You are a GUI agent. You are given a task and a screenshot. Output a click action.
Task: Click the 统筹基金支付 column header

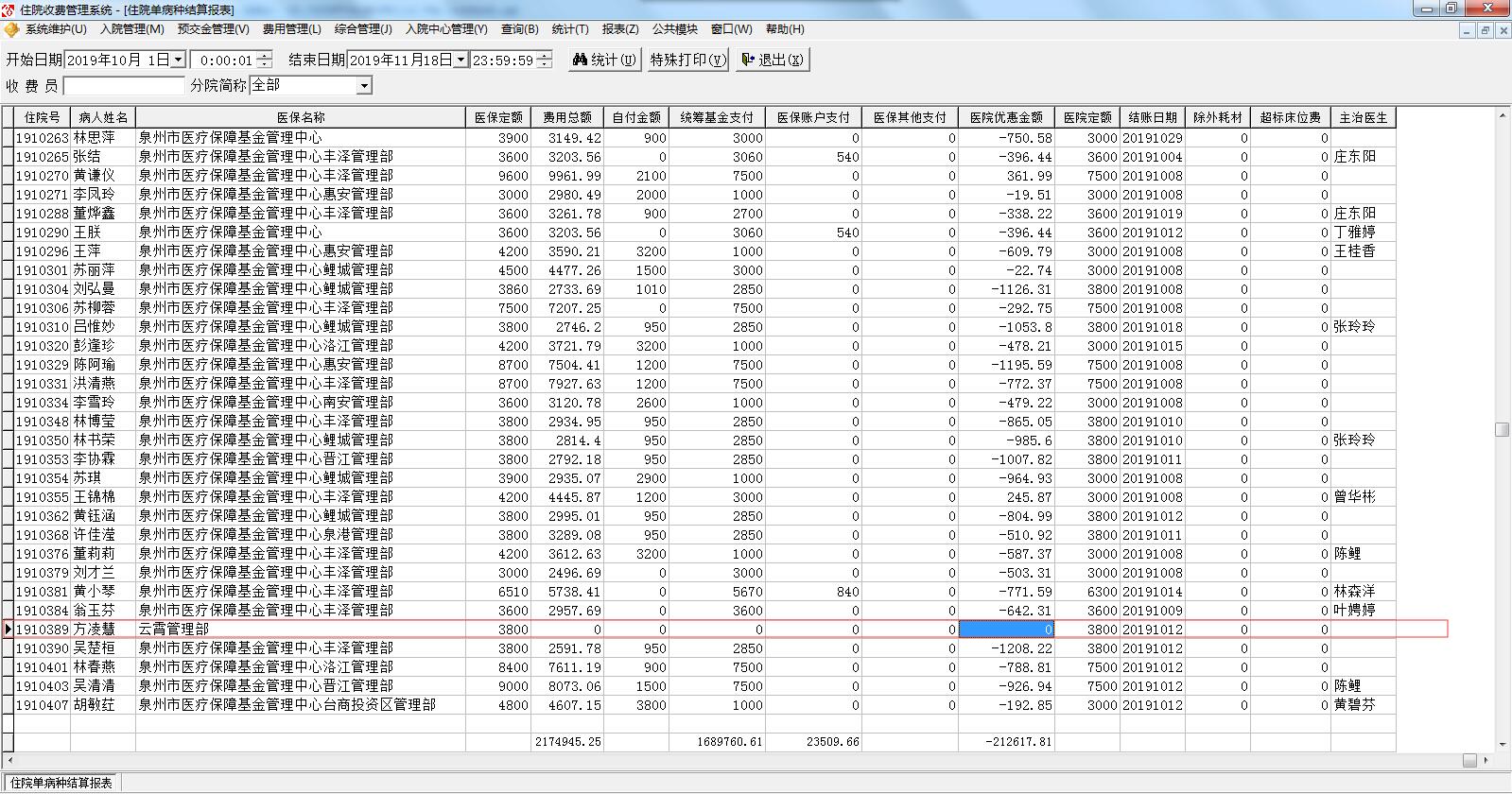click(717, 118)
